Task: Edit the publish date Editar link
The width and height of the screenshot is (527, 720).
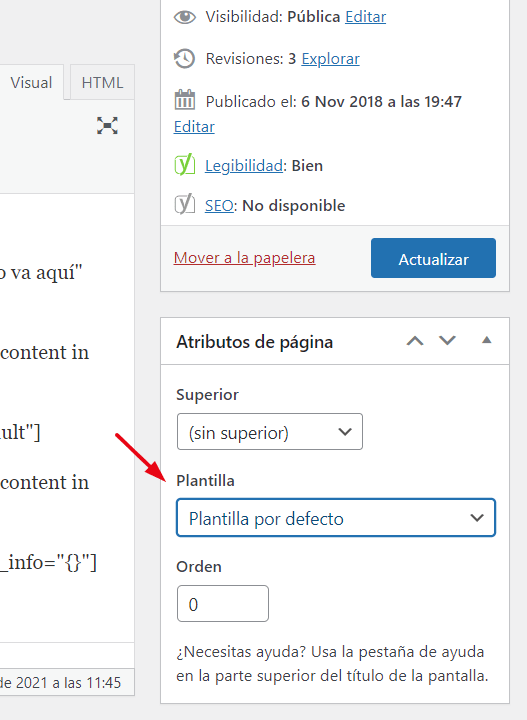Action: click(x=194, y=127)
